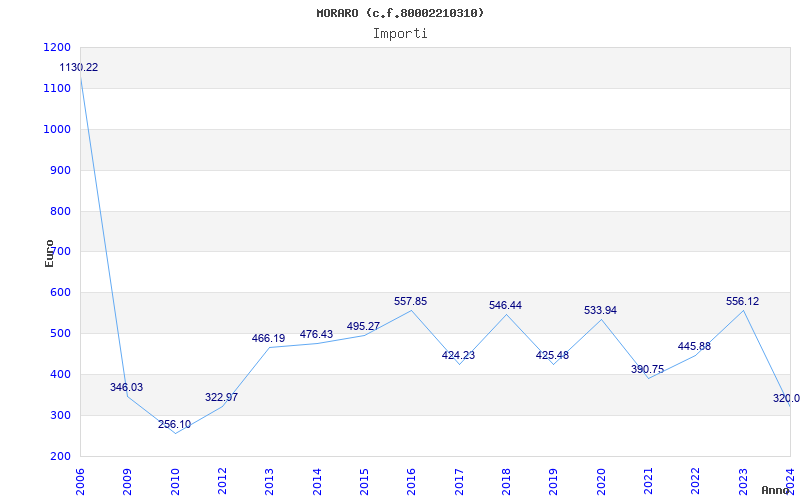Click the 200 y-axis tick label
The height and width of the screenshot is (500, 800).
[x=61, y=456]
